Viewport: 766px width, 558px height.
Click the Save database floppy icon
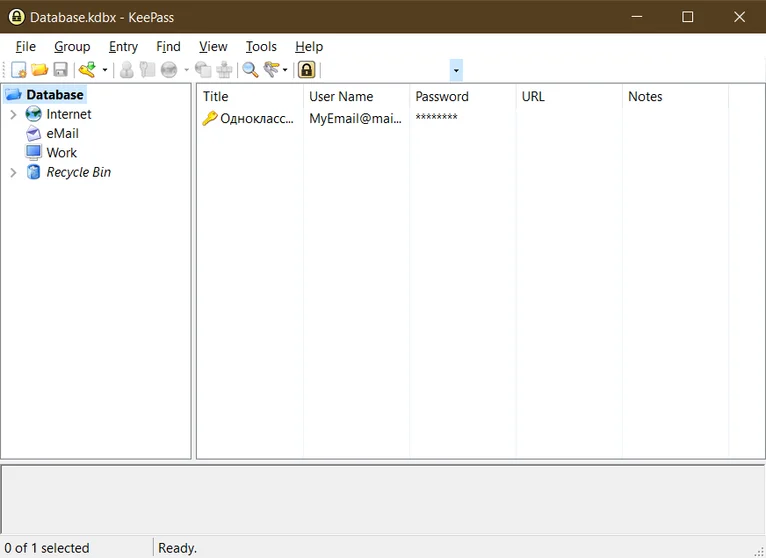(x=61, y=70)
